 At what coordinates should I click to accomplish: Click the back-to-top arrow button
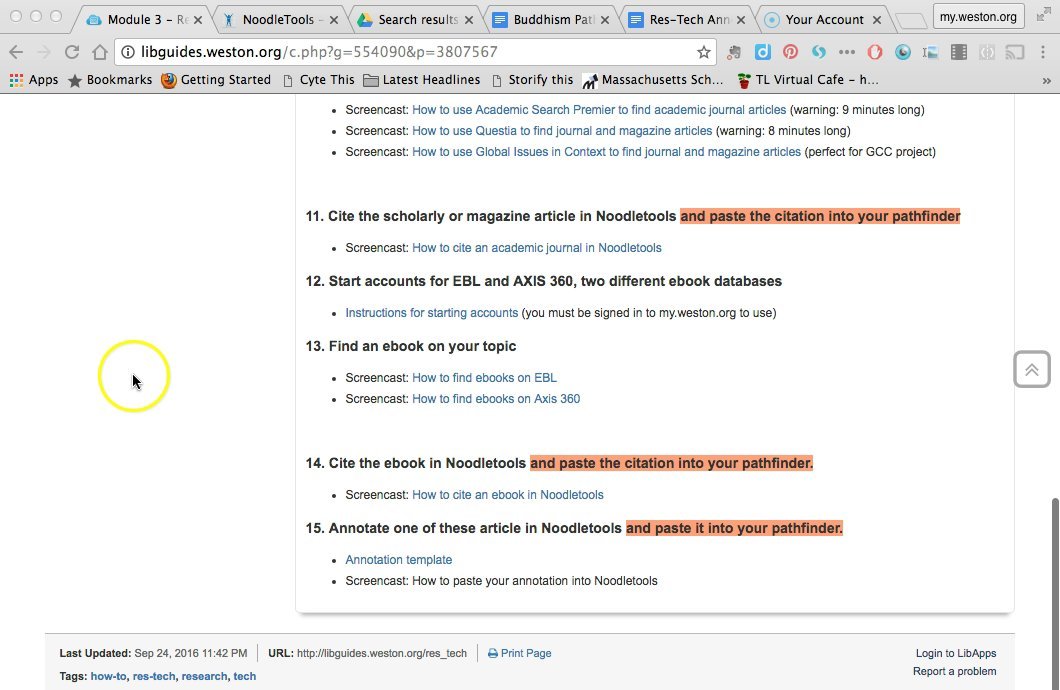pos(1031,369)
